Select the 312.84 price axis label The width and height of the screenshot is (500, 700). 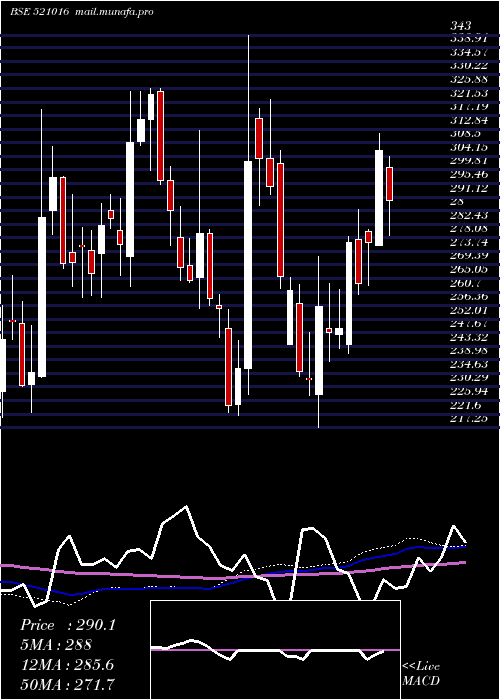[x=469, y=120]
